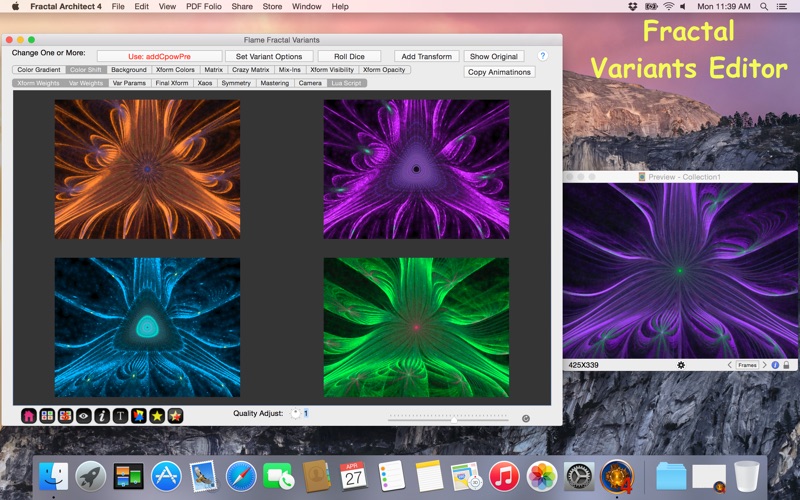This screenshot has width=800, height=500.
Task: Click the red and blue grid icon
Action: tap(65, 416)
